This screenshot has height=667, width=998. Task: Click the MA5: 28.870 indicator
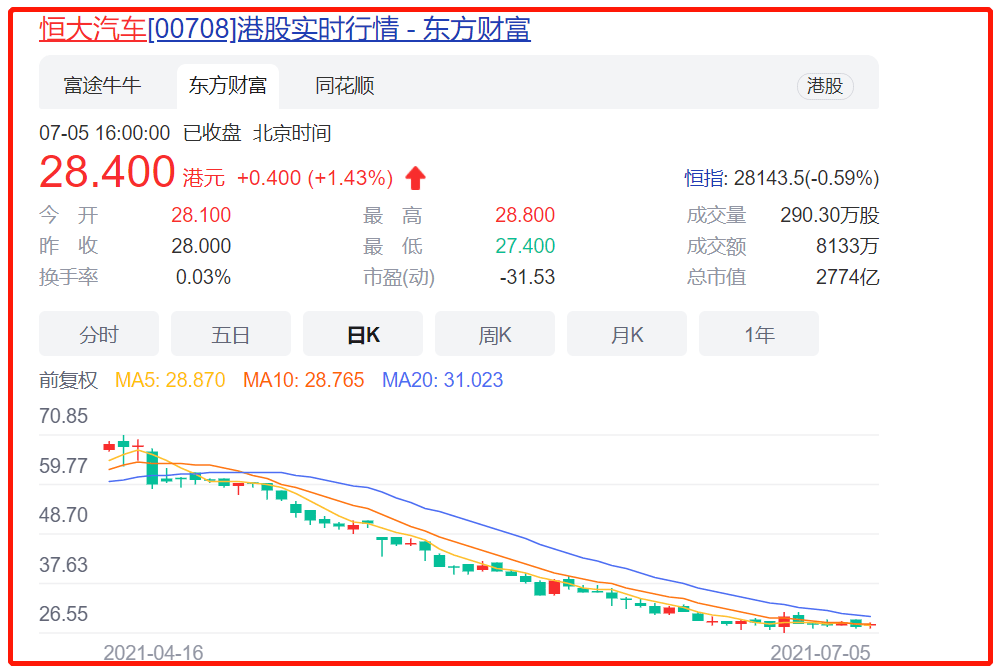tap(170, 380)
